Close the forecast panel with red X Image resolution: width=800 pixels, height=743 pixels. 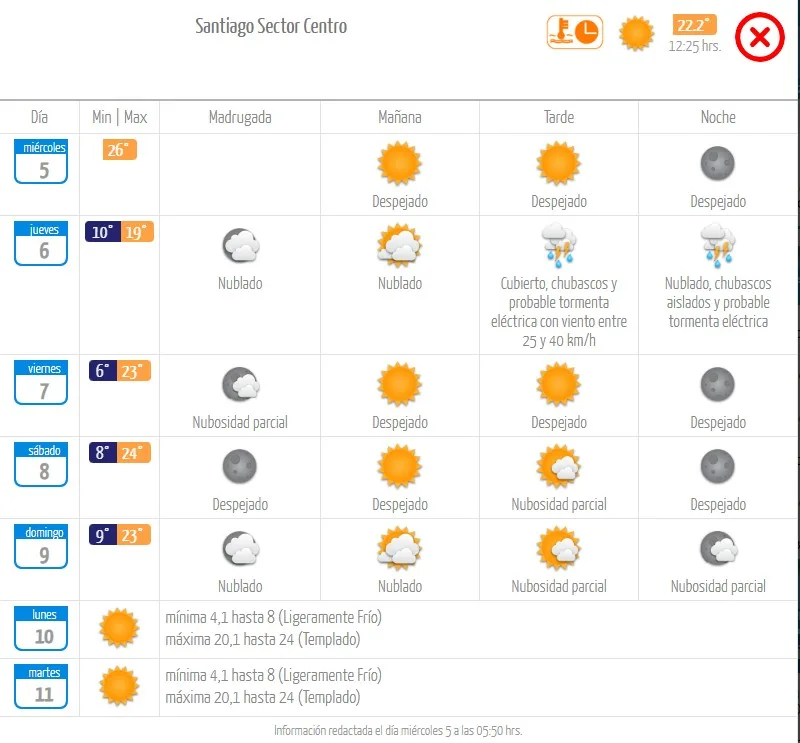pos(759,38)
